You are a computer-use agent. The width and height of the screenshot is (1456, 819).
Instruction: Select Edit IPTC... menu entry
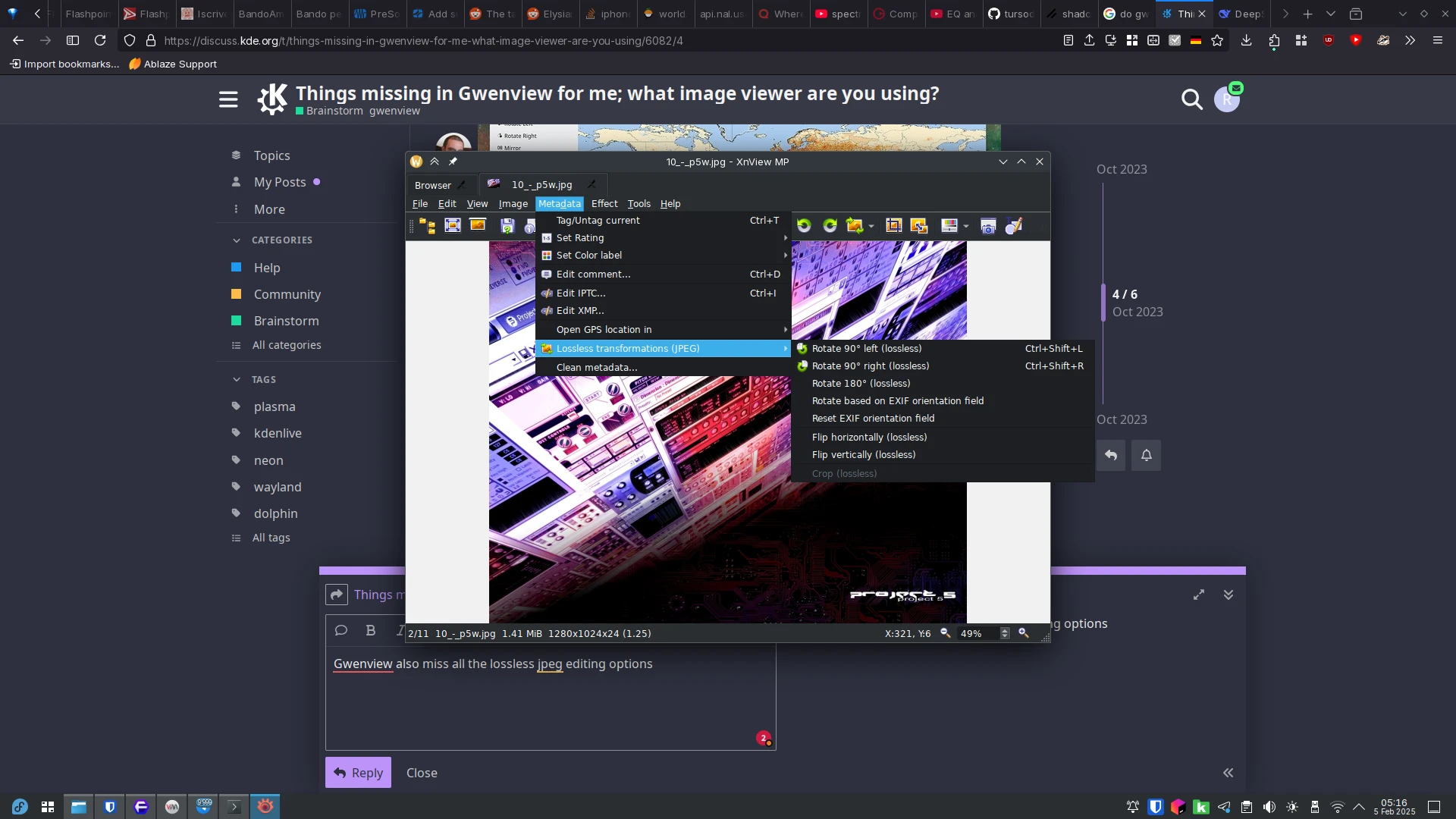coord(664,293)
